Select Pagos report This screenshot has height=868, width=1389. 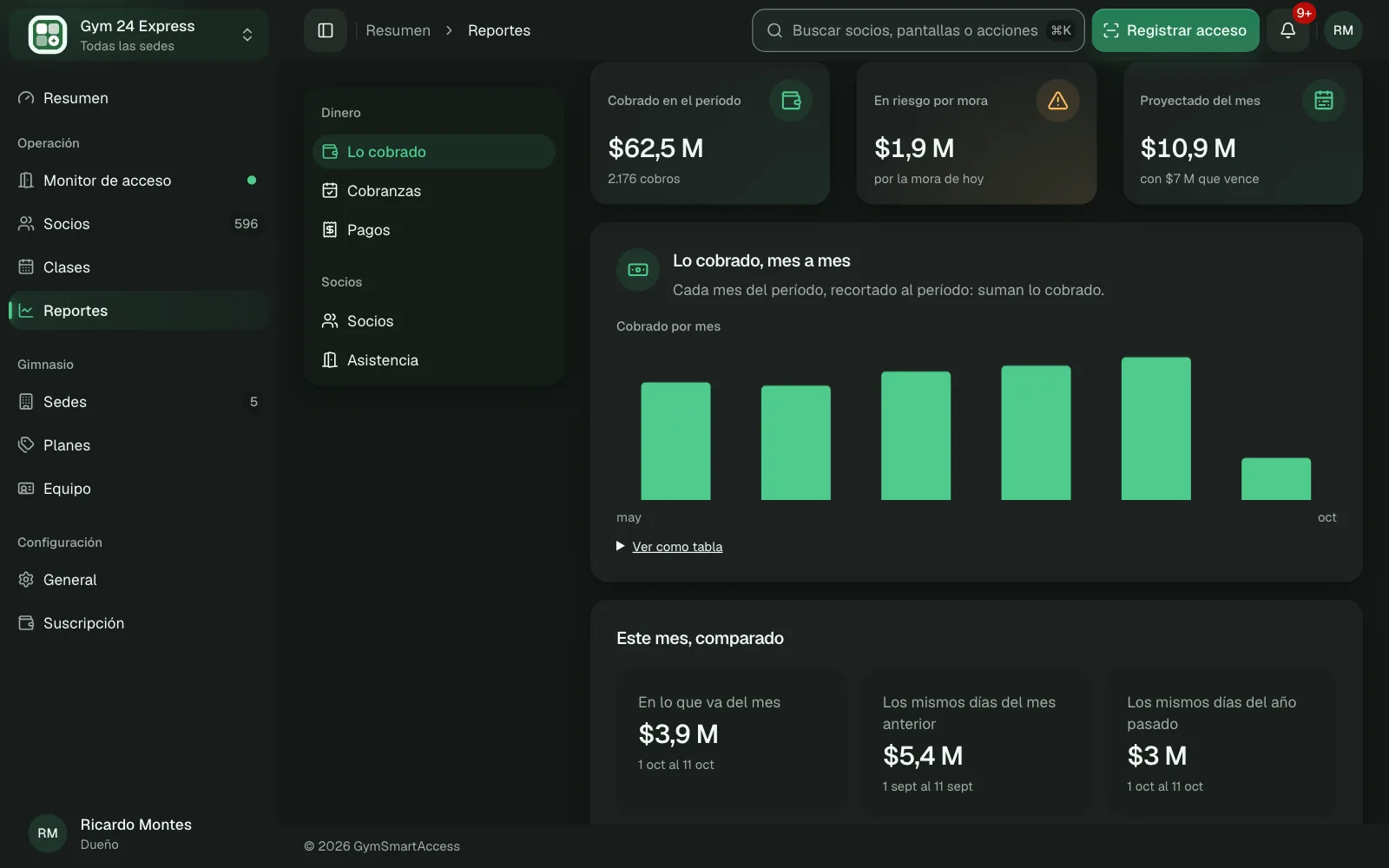[x=434, y=230]
